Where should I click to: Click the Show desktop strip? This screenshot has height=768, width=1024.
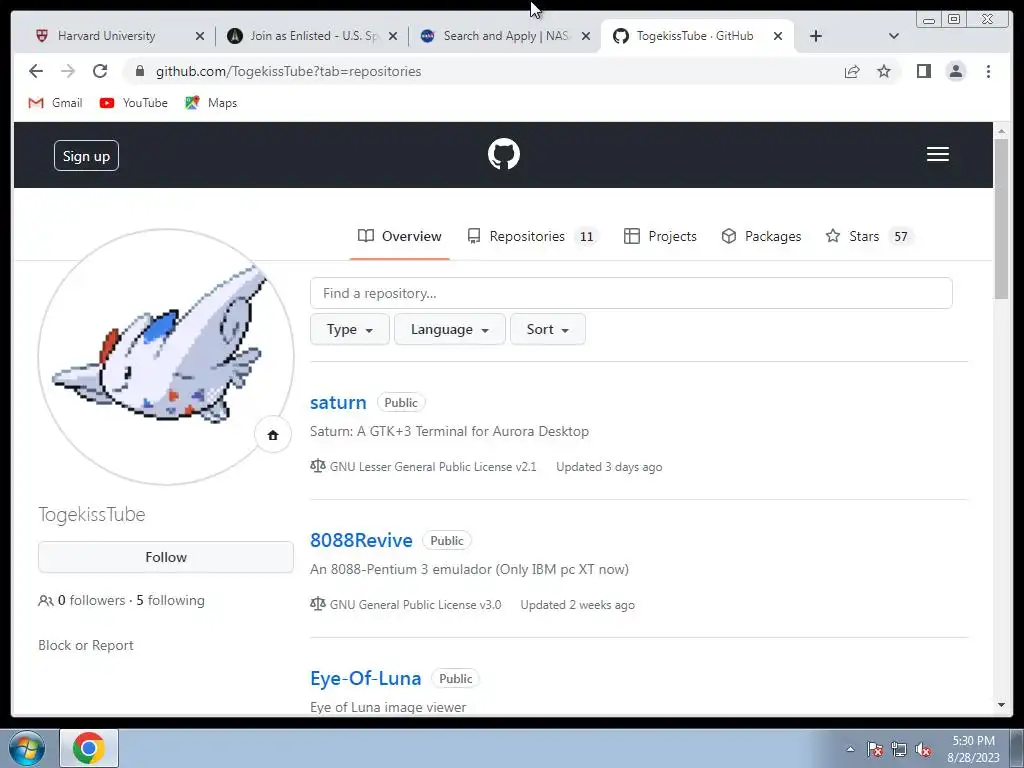pyautogui.click(x=1017, y=748)
